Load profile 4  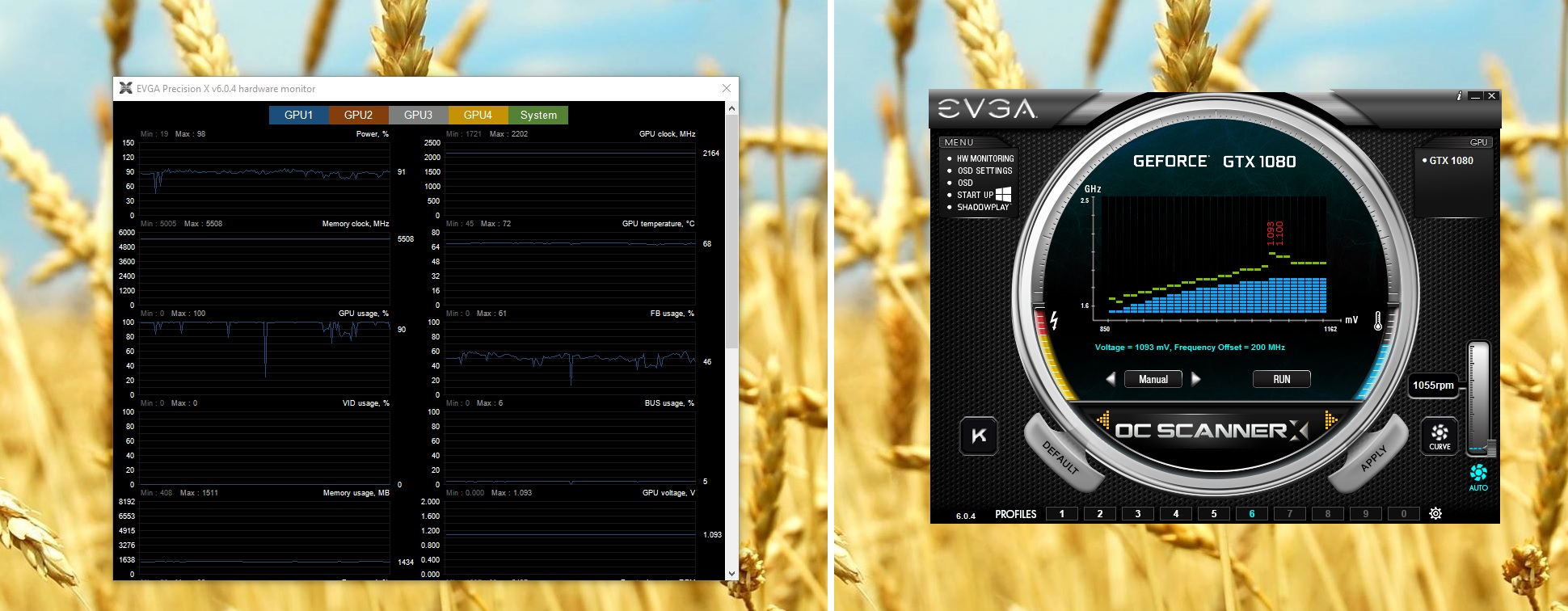pos(1176,513)
